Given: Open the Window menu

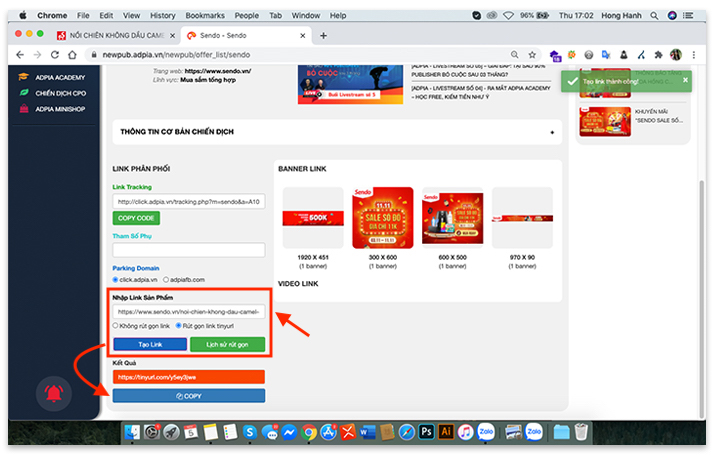Looking at the screenshot, I should pos(306,15).
